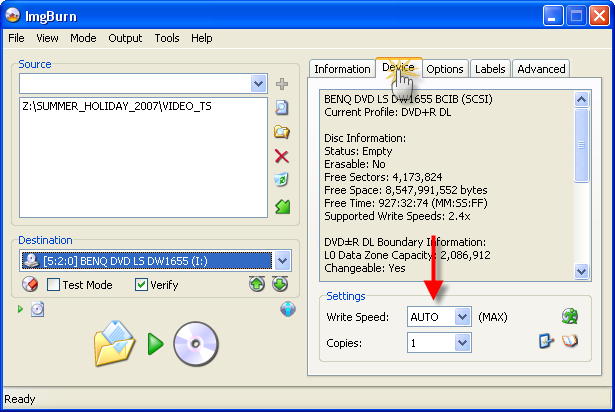Open the Output menu

pyautogui.click(x=125, y=38)
